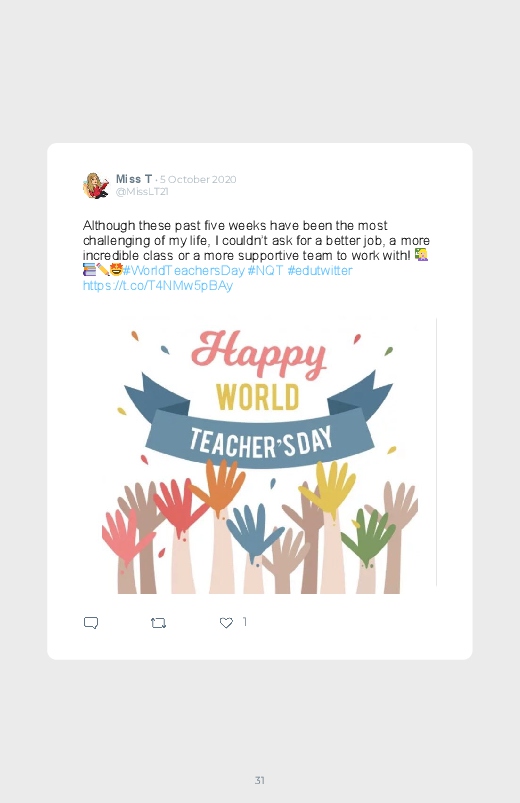
Task: Open the #edutwitter hashtag
Action: (x=320, y=270)
